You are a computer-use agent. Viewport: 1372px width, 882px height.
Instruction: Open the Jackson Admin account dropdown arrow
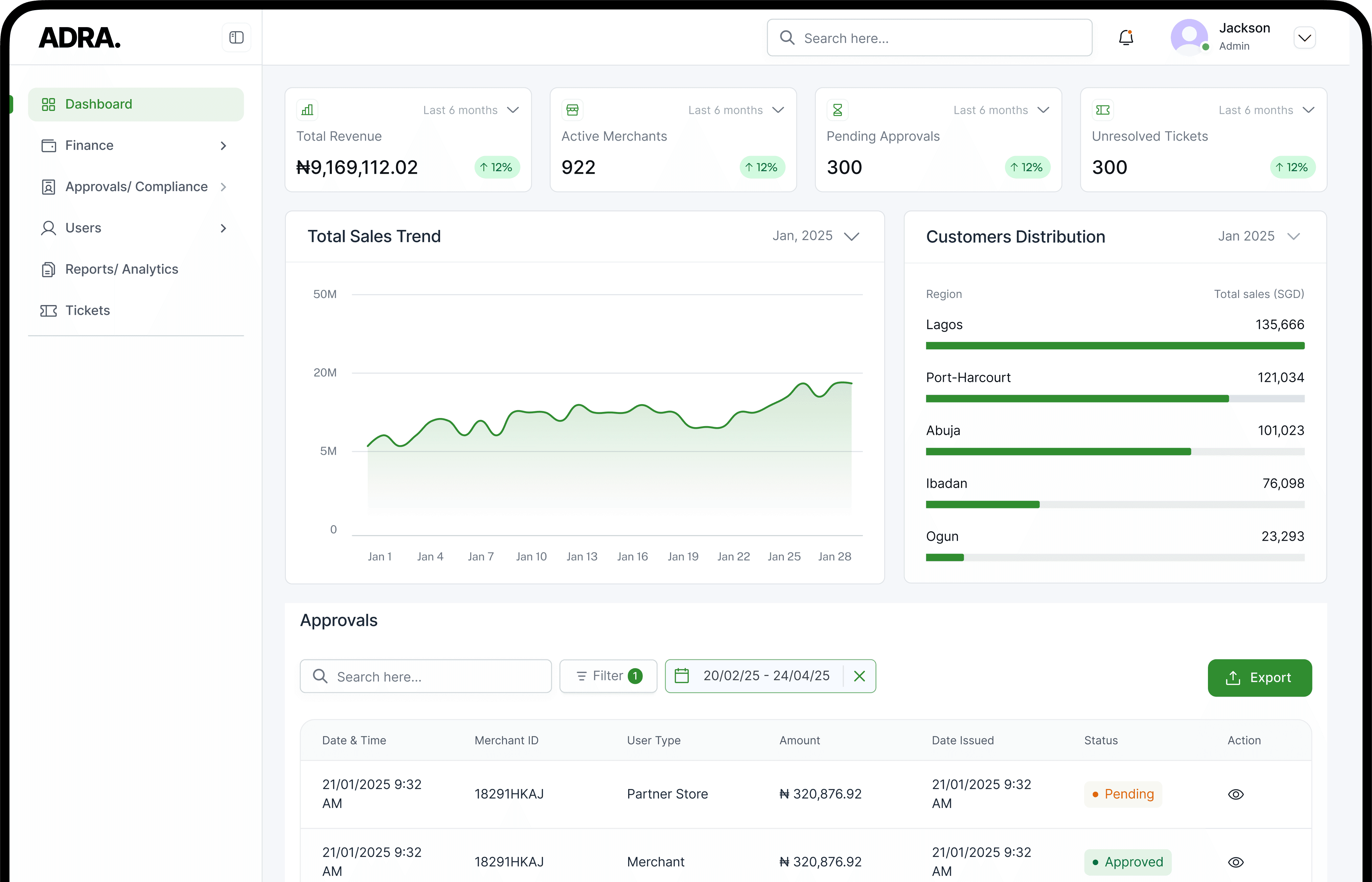click(x=1304, y=38)
